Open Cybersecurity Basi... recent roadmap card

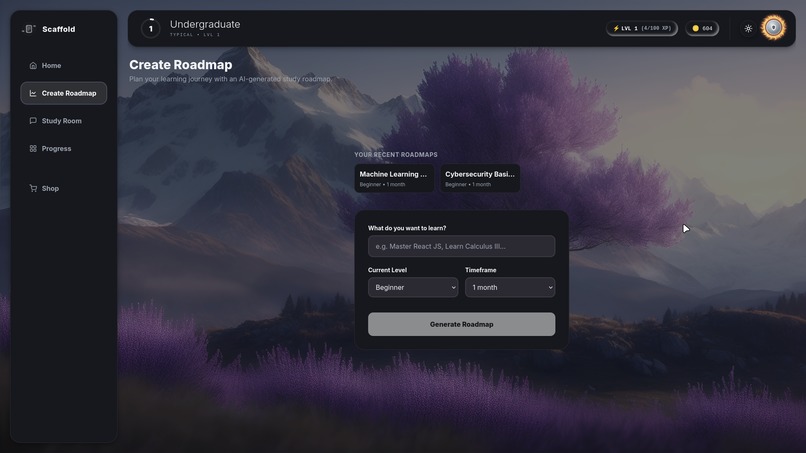480,178
